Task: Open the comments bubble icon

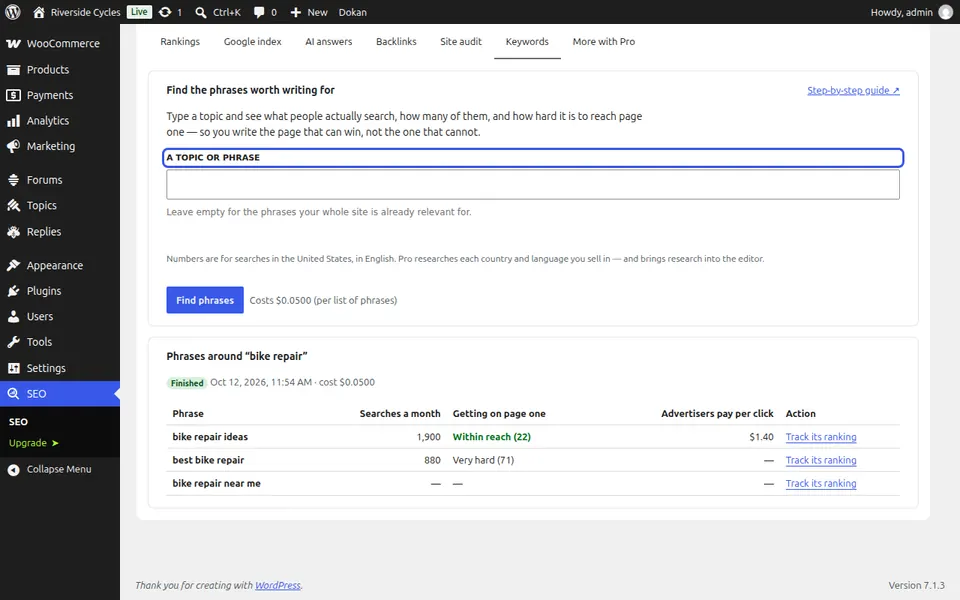Action: [x=259, y=12]
